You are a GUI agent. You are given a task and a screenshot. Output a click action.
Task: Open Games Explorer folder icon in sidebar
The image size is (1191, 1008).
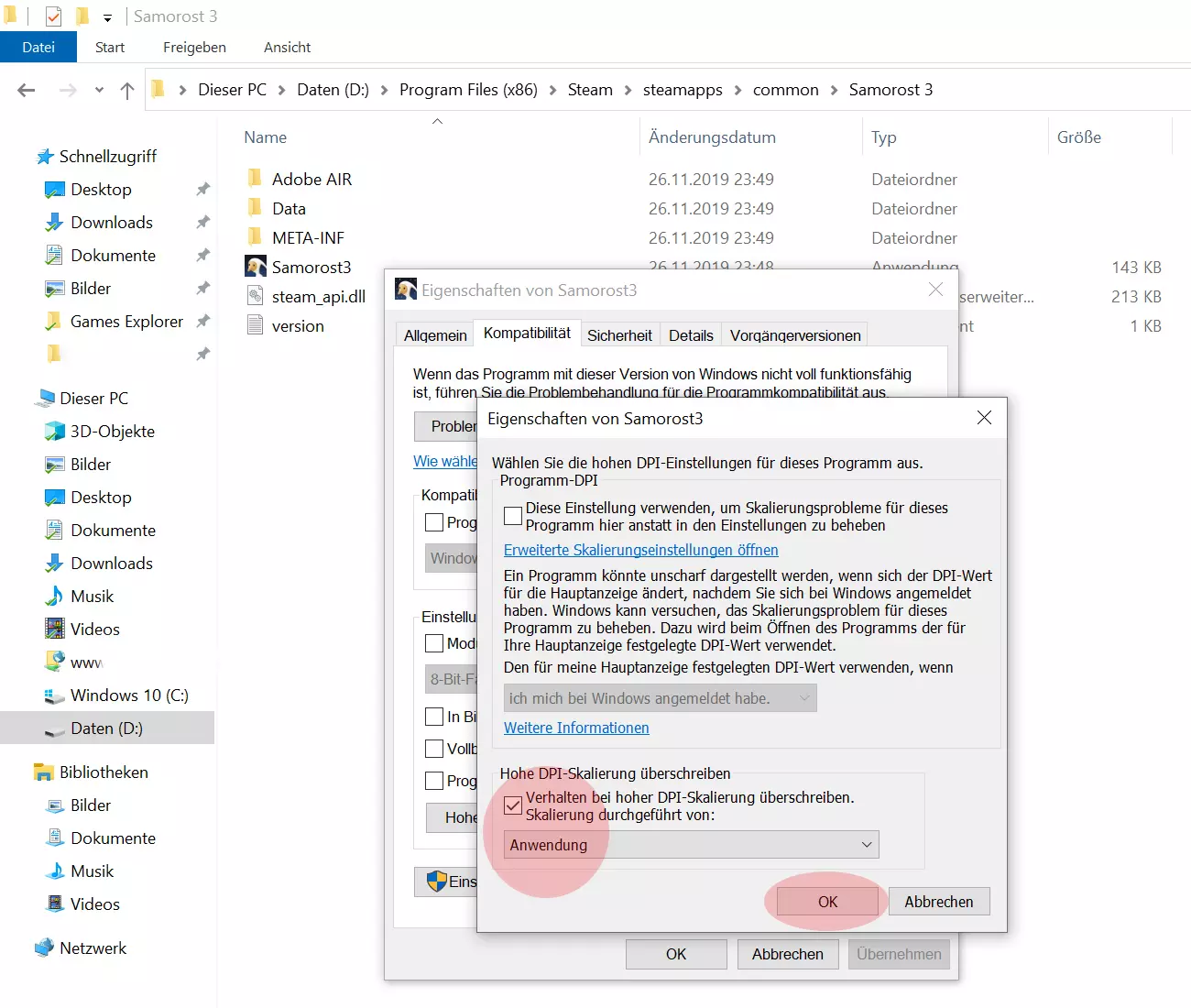click(x=54, y=322)
